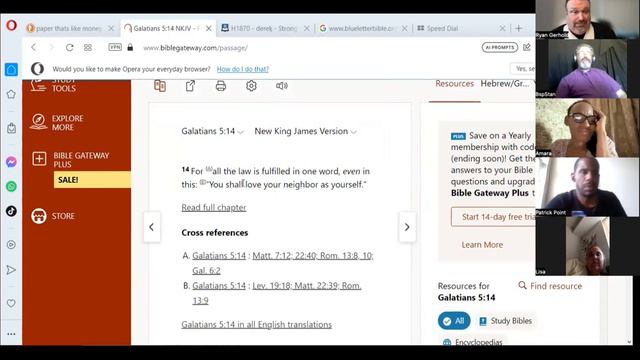This screenshot has height=360, width=640.
Task: Click the Read full chapter link
Action: point(214,207)
